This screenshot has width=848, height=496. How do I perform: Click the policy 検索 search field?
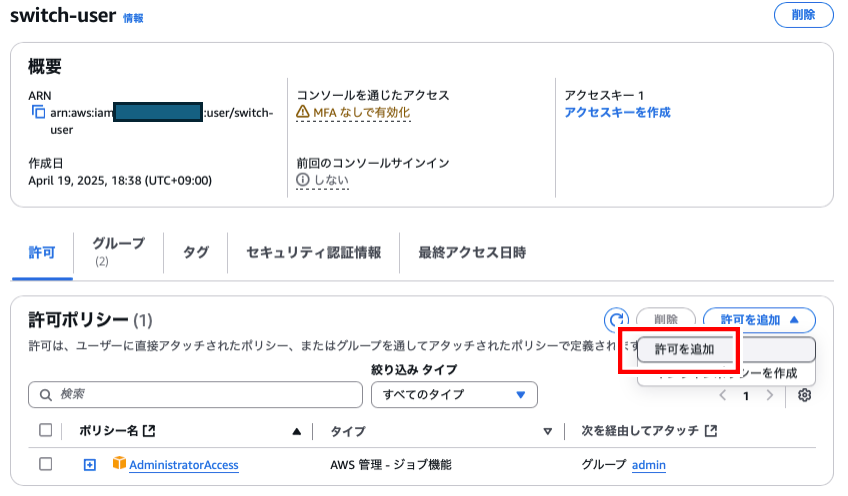[x=195, y=394]
